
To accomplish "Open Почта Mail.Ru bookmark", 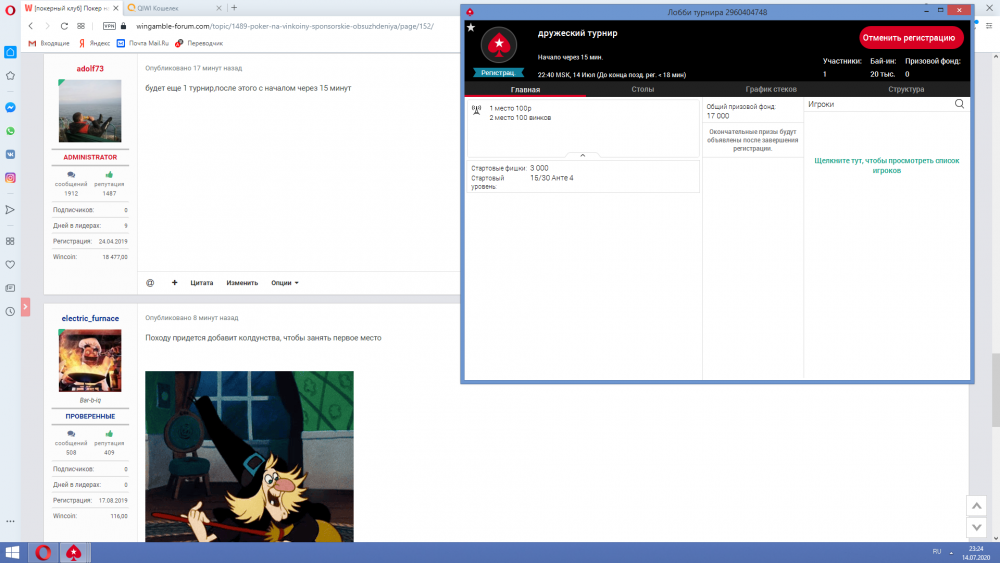I will 143,43.
